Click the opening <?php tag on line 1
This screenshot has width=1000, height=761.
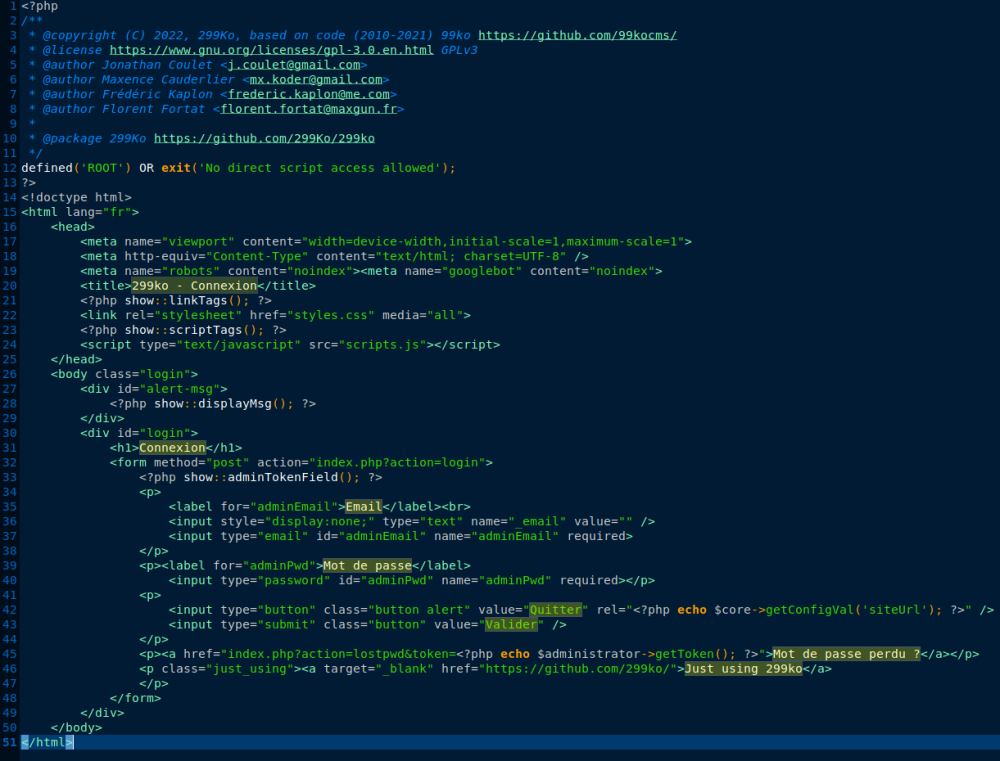pyautogui.click(x=40, y=6)
